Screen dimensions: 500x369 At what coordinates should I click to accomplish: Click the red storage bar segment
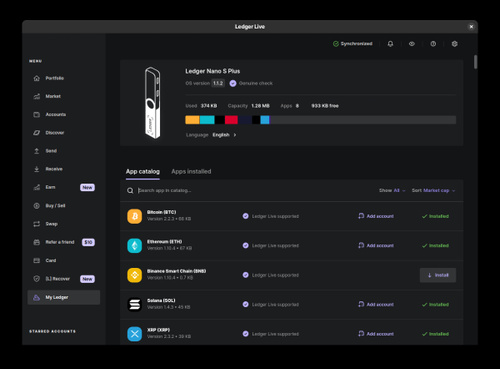231,120
